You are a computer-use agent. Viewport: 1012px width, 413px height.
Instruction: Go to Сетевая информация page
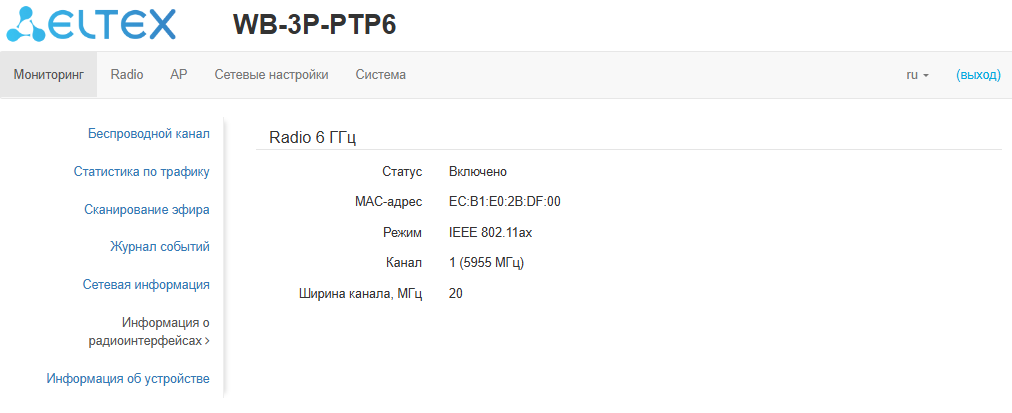(146, 284)
